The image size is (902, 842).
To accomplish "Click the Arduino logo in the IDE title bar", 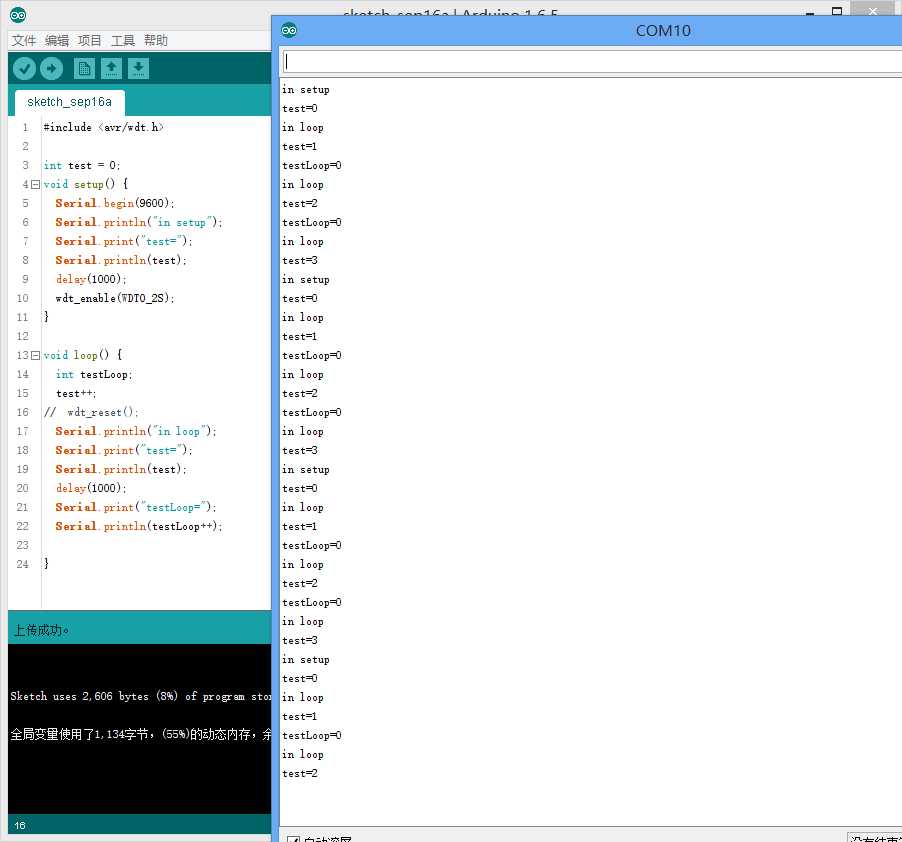I will (x=18, y=15).
